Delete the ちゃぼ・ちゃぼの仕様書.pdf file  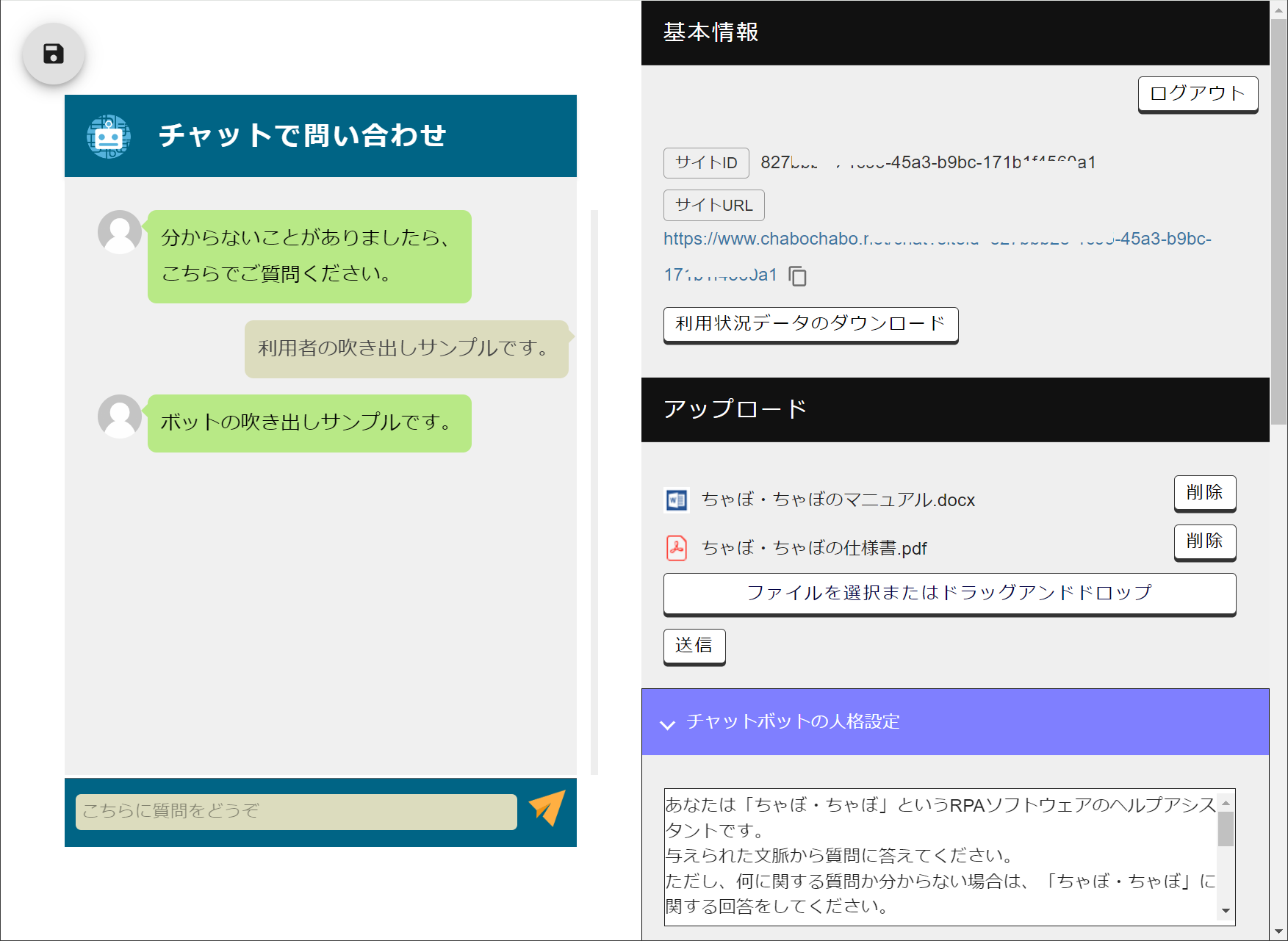[1204, 541]
